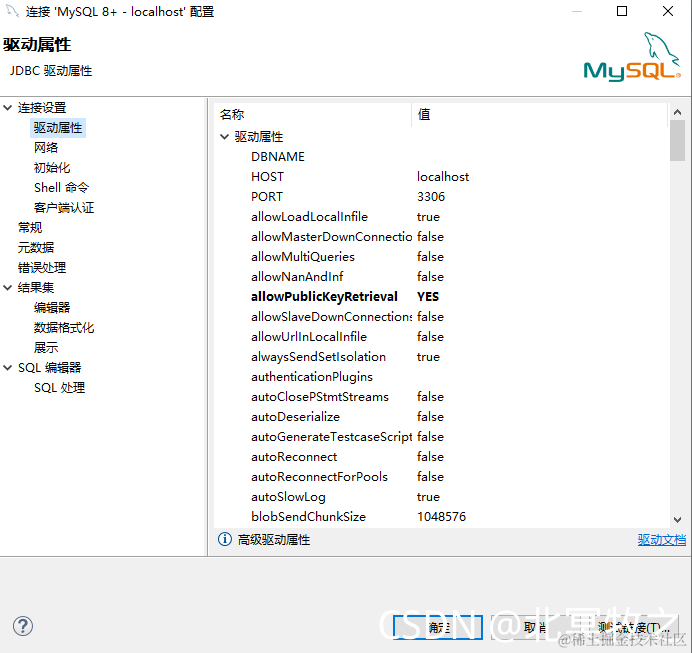Select the allowUrlInLocalInfile property
Image resolution: width=692 pixels, height=653 pixels.
309,337
